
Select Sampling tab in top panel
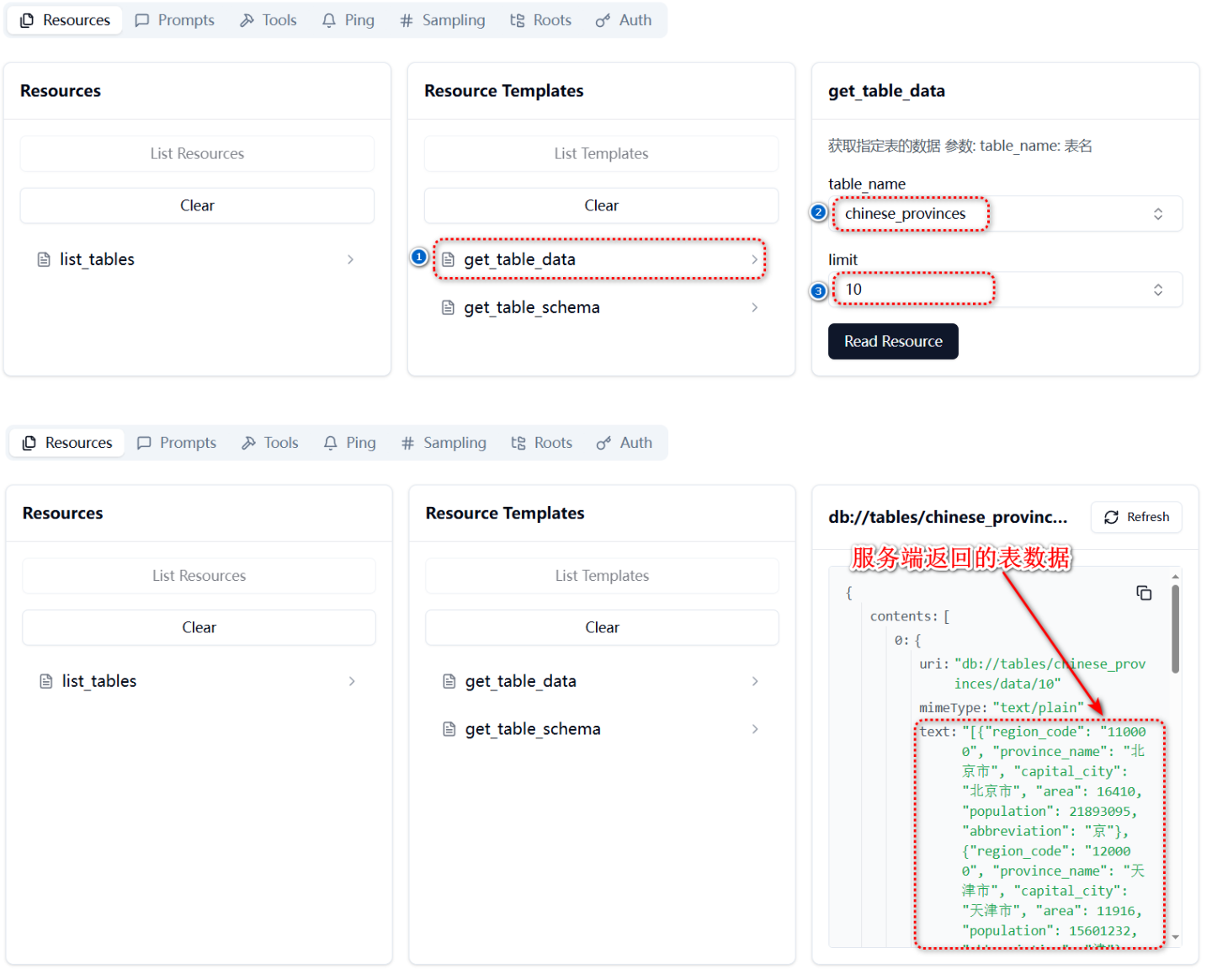tap(443, 20)
